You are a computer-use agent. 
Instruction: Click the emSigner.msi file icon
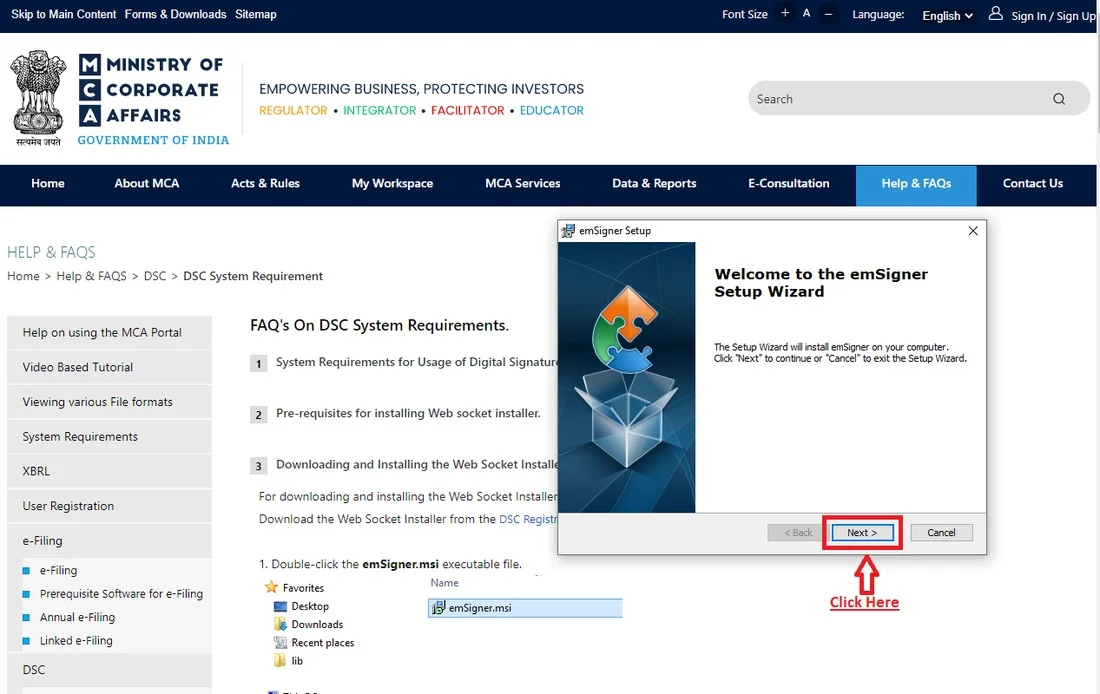point(438,608)
